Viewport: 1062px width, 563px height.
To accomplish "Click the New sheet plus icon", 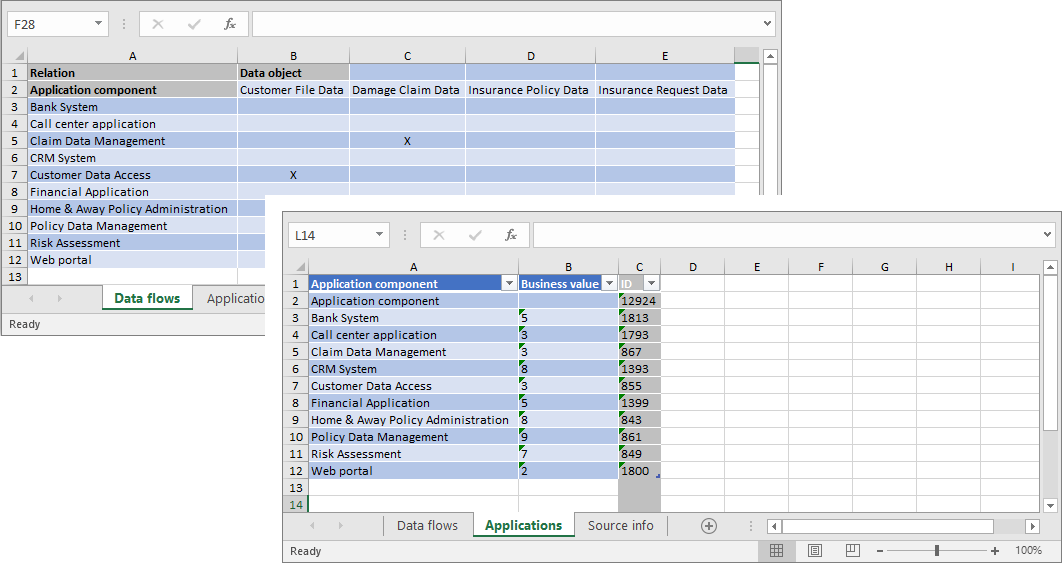I will point(709,526).
